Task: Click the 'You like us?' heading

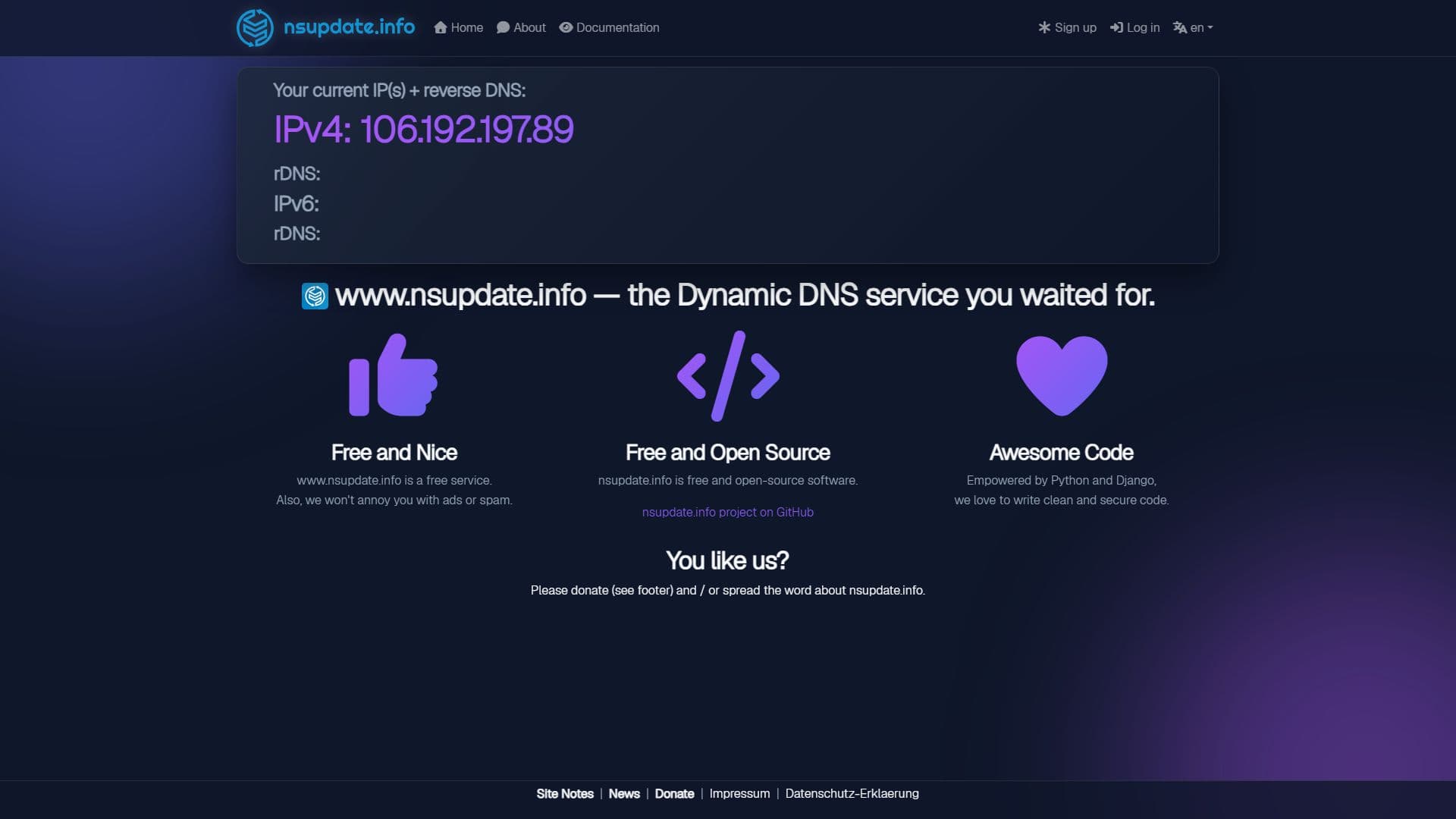Action: point(728,560)
